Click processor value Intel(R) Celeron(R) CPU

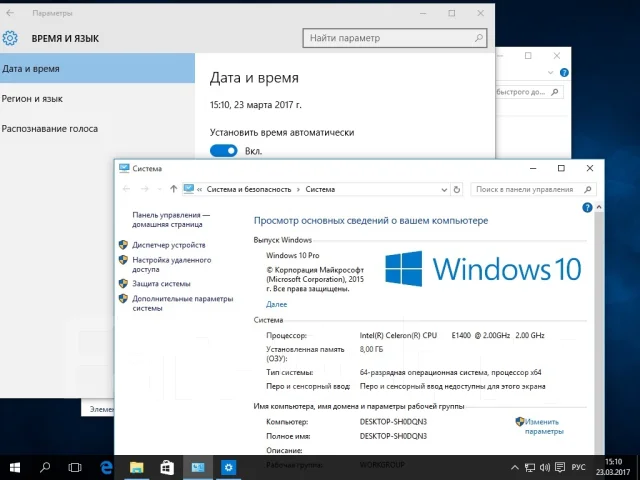(x=398, y=336)
